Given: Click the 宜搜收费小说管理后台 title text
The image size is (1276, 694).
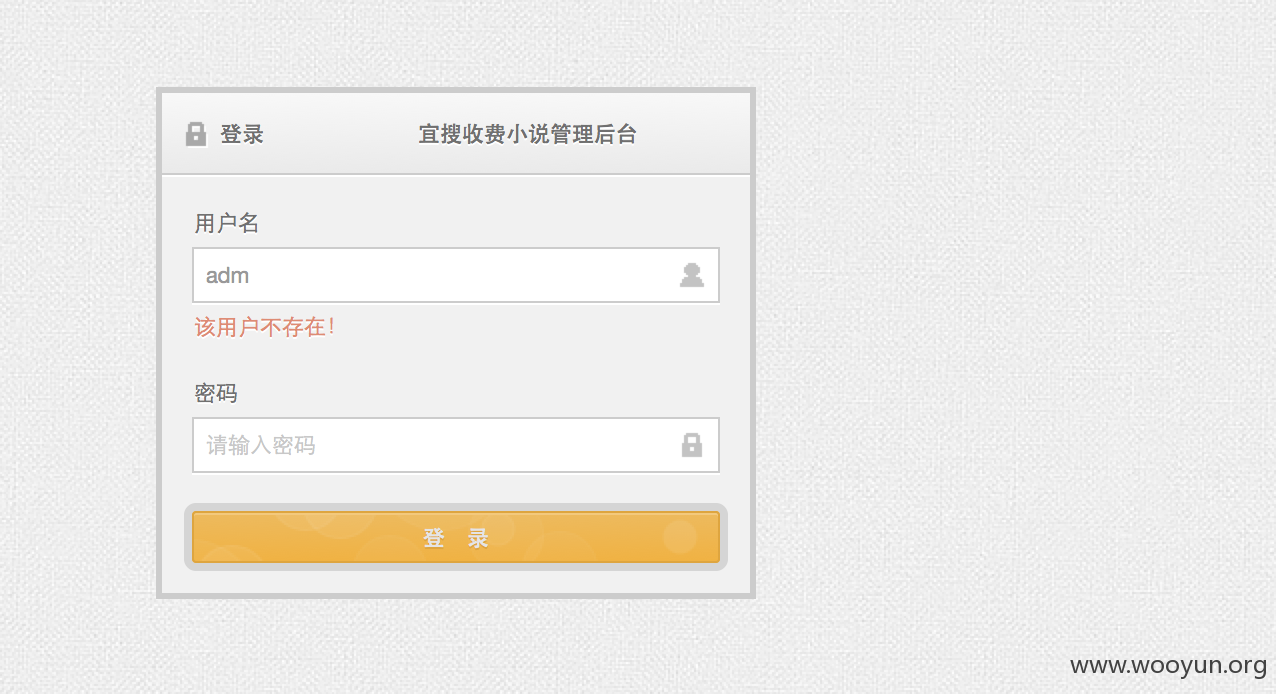Looking at the screenshot, I should click(528, 134).
